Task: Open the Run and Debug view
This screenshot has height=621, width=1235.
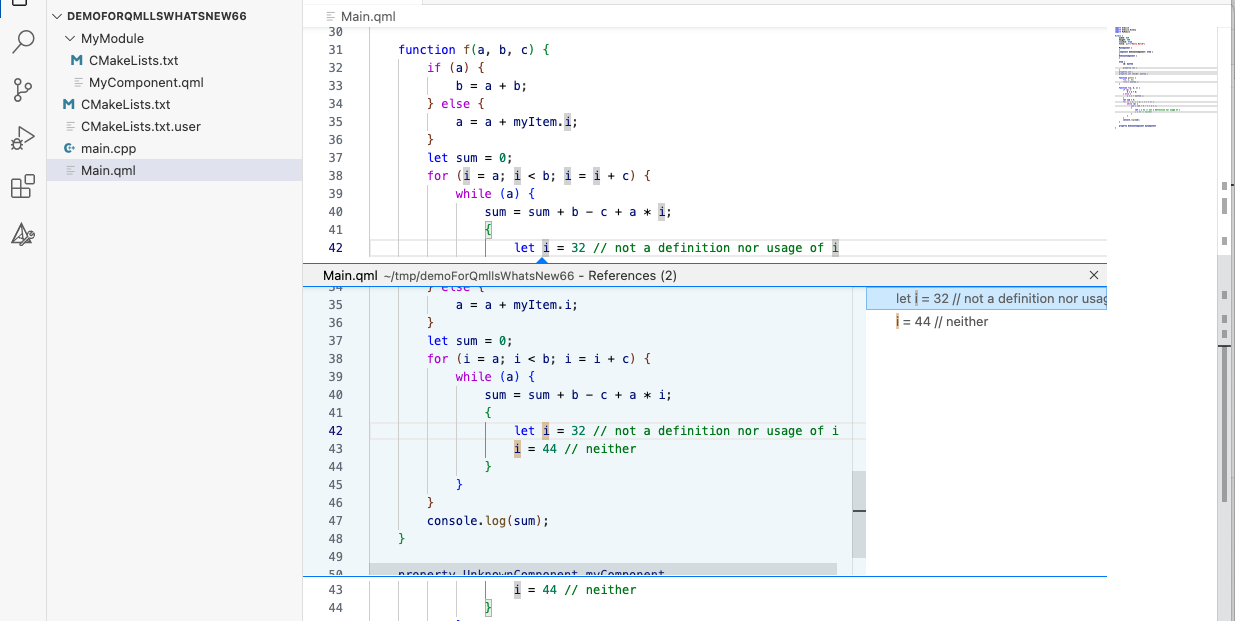Action: pos(23,138)
